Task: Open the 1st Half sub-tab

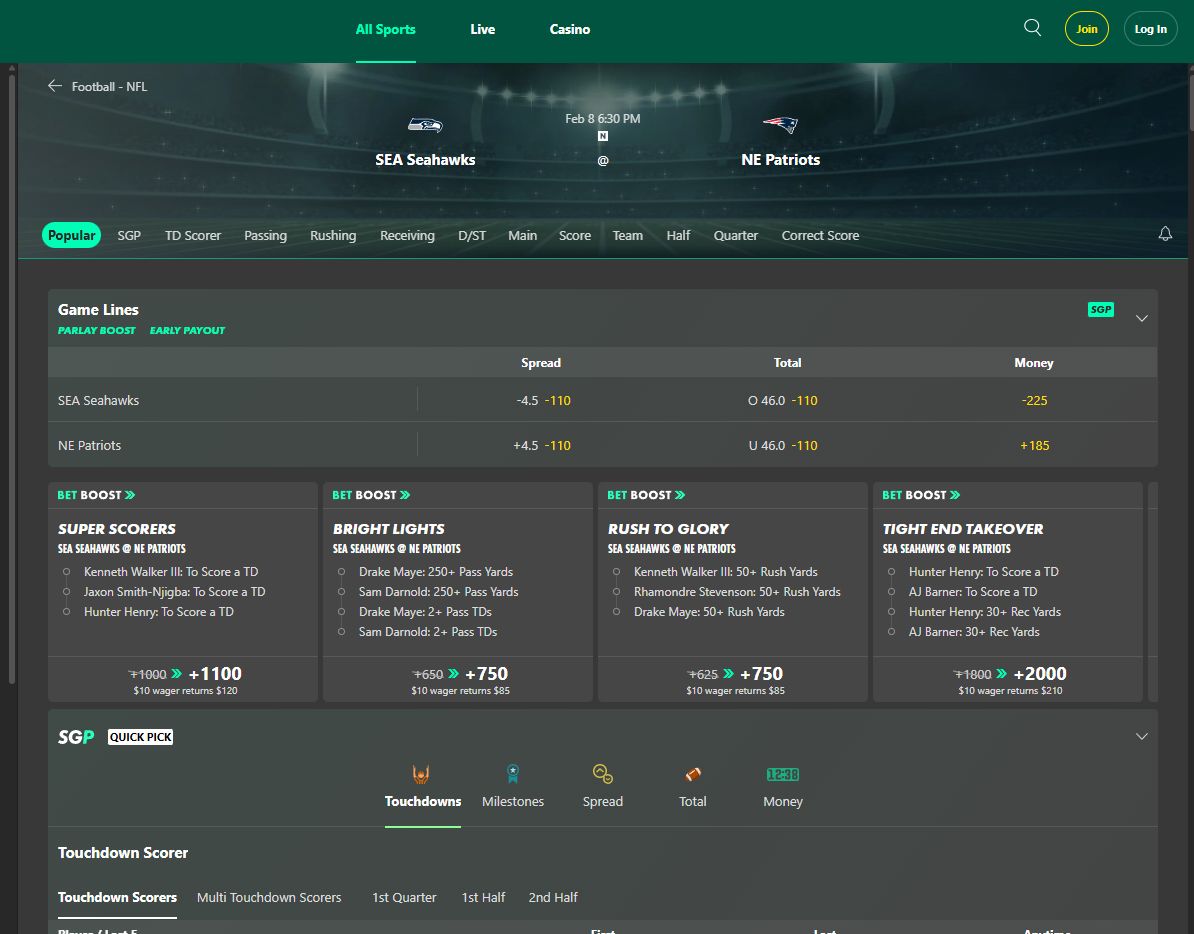Action: (x=484, y=897)
